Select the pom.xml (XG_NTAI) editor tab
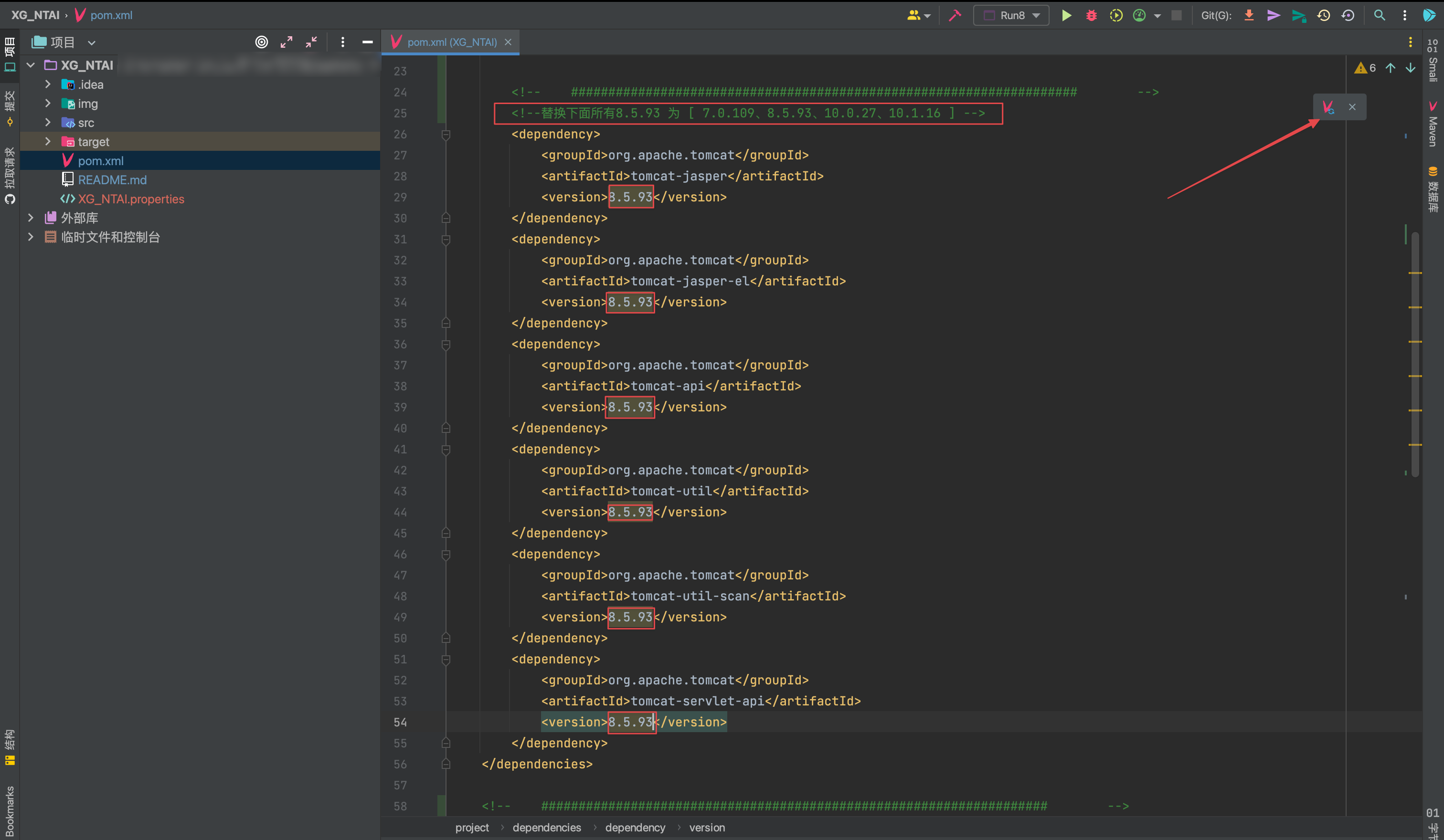 (x=451, y=42)
